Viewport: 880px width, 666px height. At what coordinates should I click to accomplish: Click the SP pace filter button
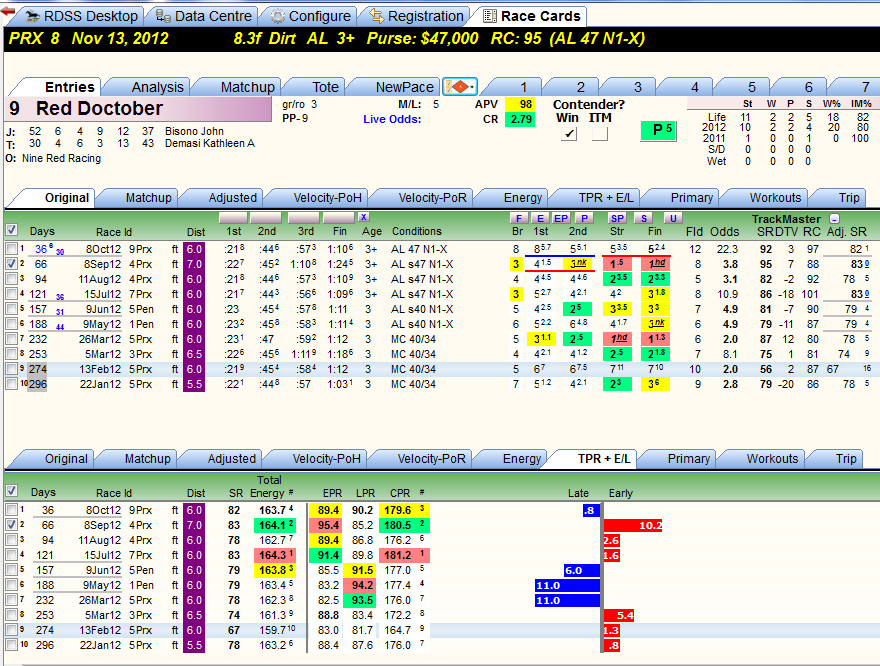(617, 218)
